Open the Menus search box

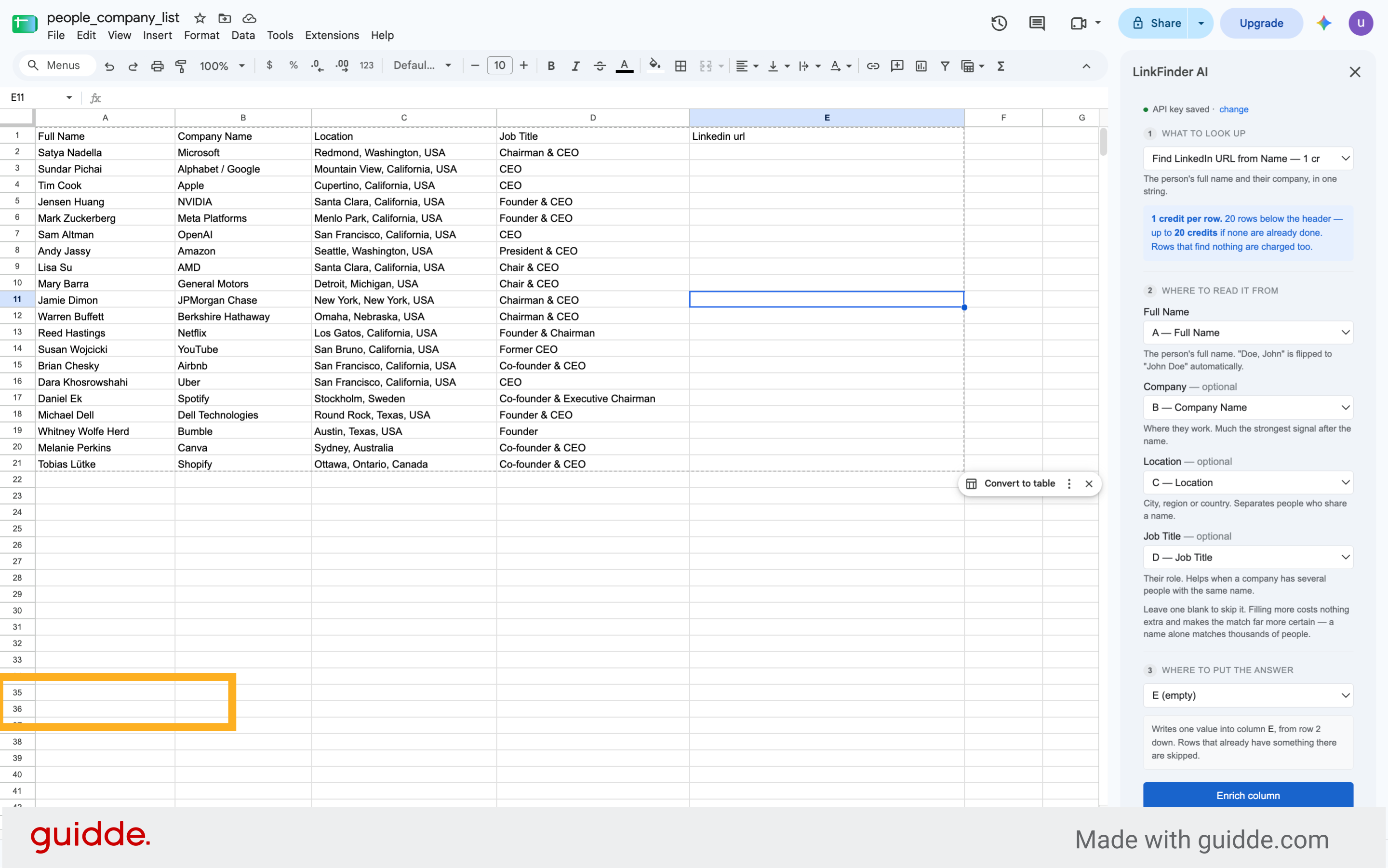click(x=57, y=66)
